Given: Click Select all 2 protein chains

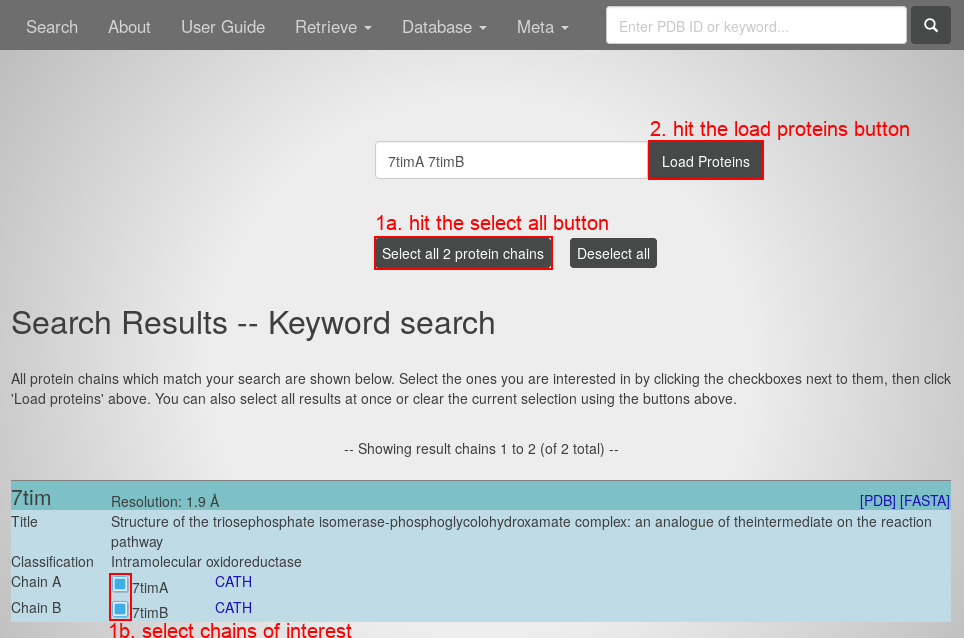Looking at the screenshot, I should coord(463,254).
